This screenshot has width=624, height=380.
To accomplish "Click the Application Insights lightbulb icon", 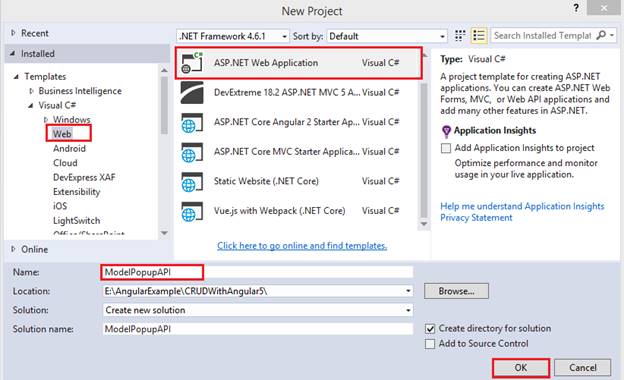I will pos(446,131).
